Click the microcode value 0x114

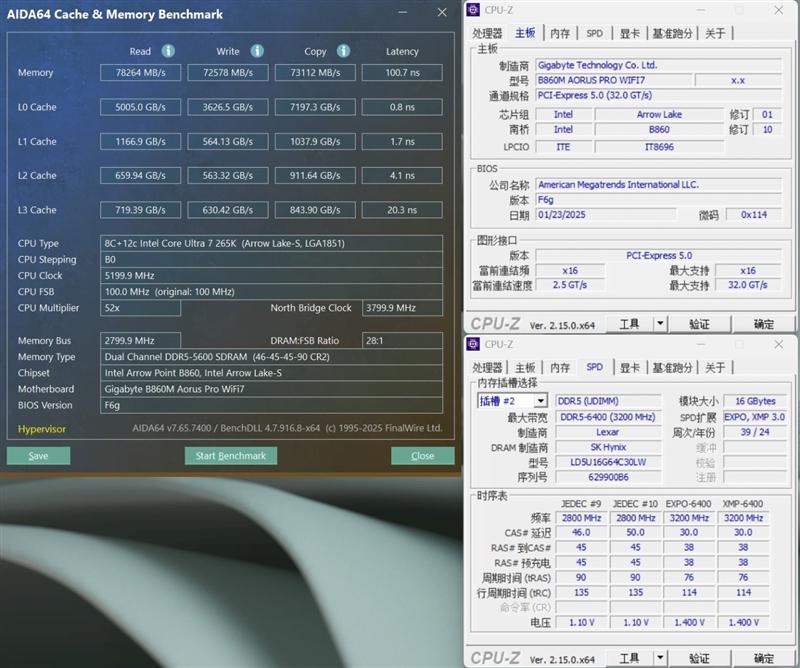tap(754, 215)
